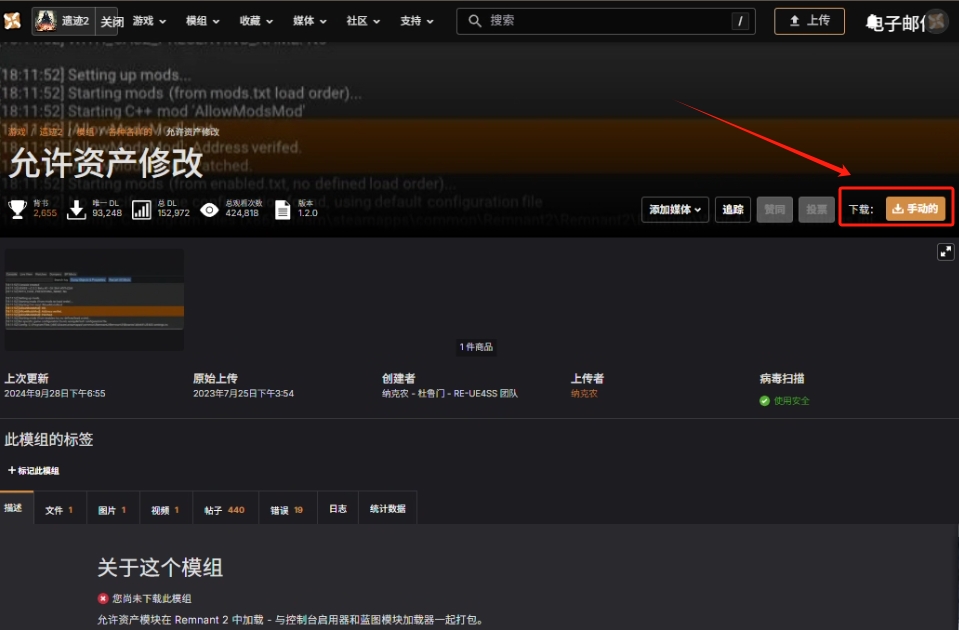Click the total views eye icon

[209, 210]
